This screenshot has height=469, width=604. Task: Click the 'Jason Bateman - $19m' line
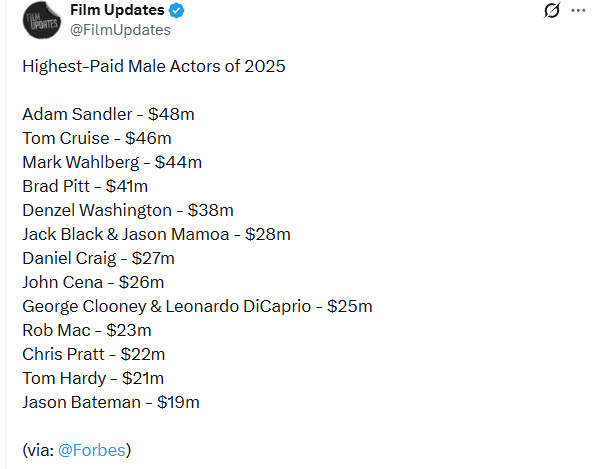click(111, 402)
